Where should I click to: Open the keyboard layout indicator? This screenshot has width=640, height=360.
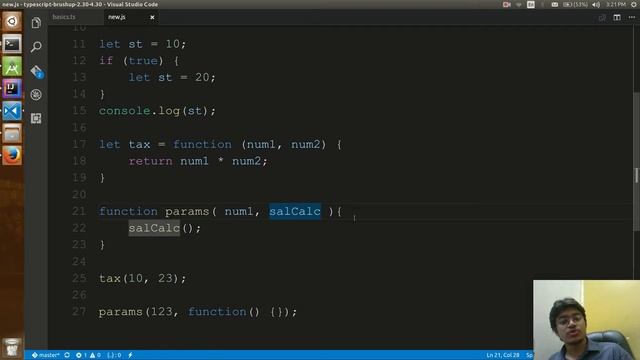[531, 4]
